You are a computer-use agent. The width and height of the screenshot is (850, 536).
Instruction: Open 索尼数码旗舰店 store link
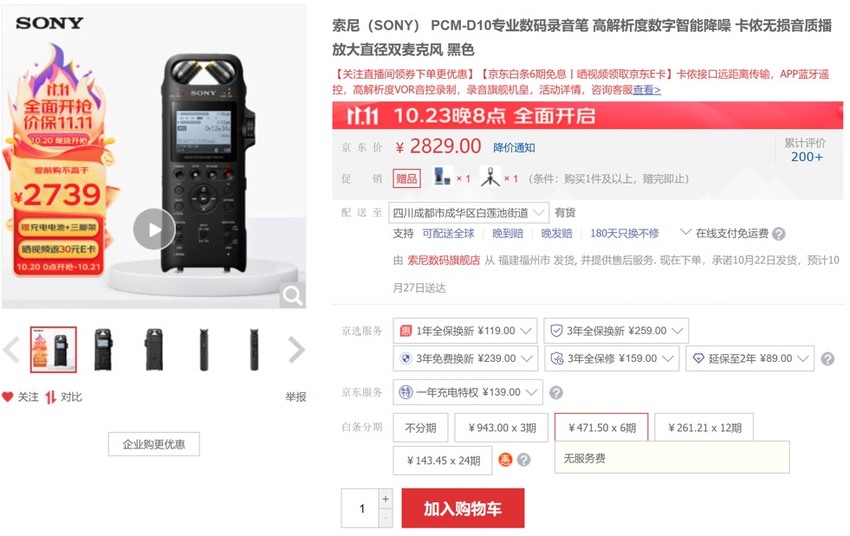443,261
